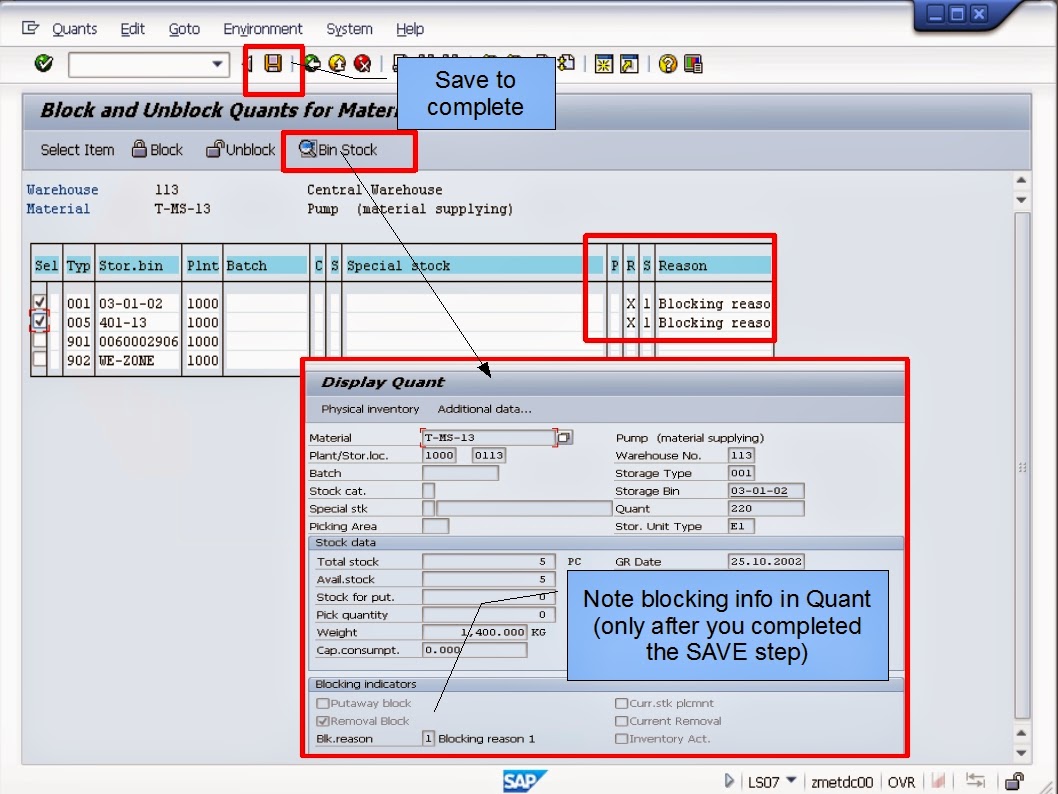Click the Select Item button
Viewport: 1058px width, 794px height.
click(76, 150)
